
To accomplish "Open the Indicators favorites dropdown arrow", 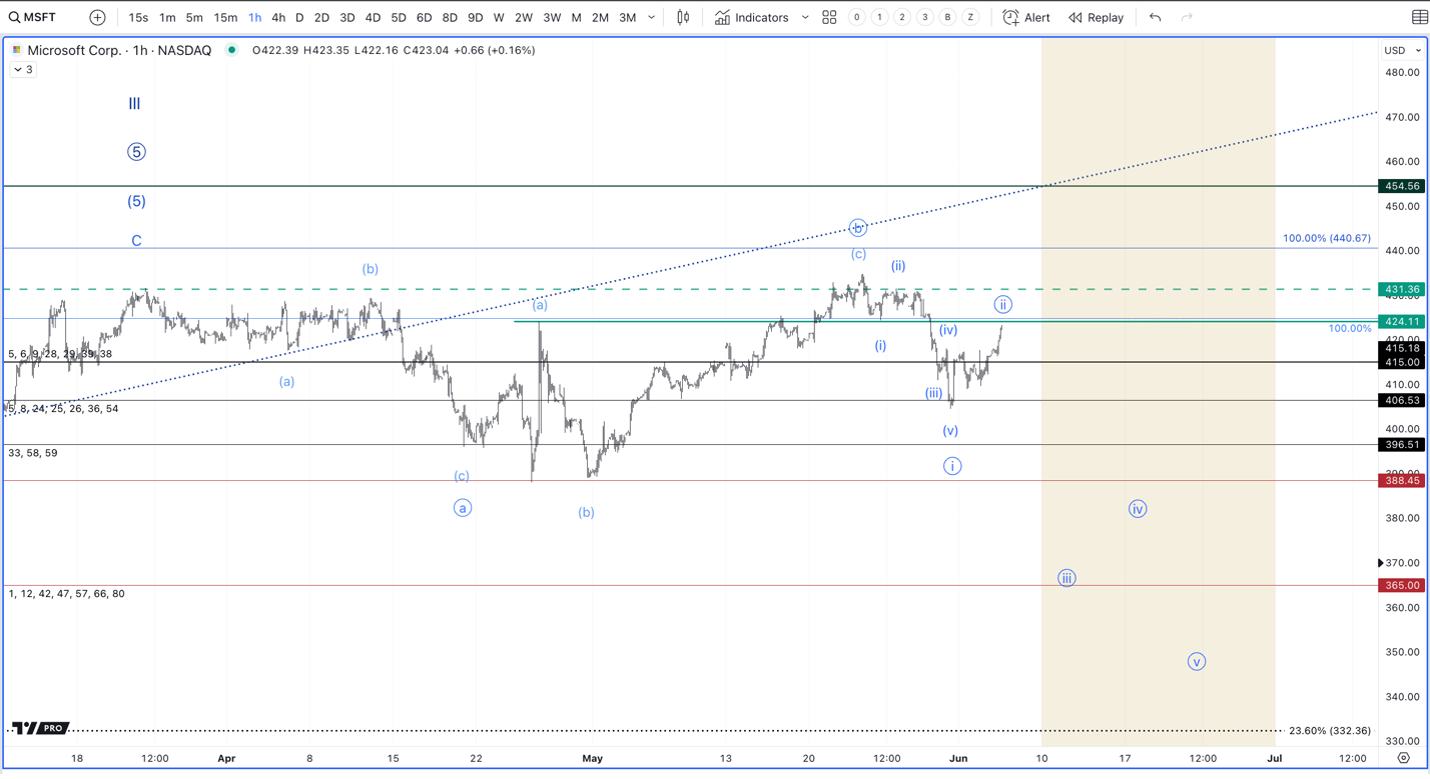I will [805, 17].
